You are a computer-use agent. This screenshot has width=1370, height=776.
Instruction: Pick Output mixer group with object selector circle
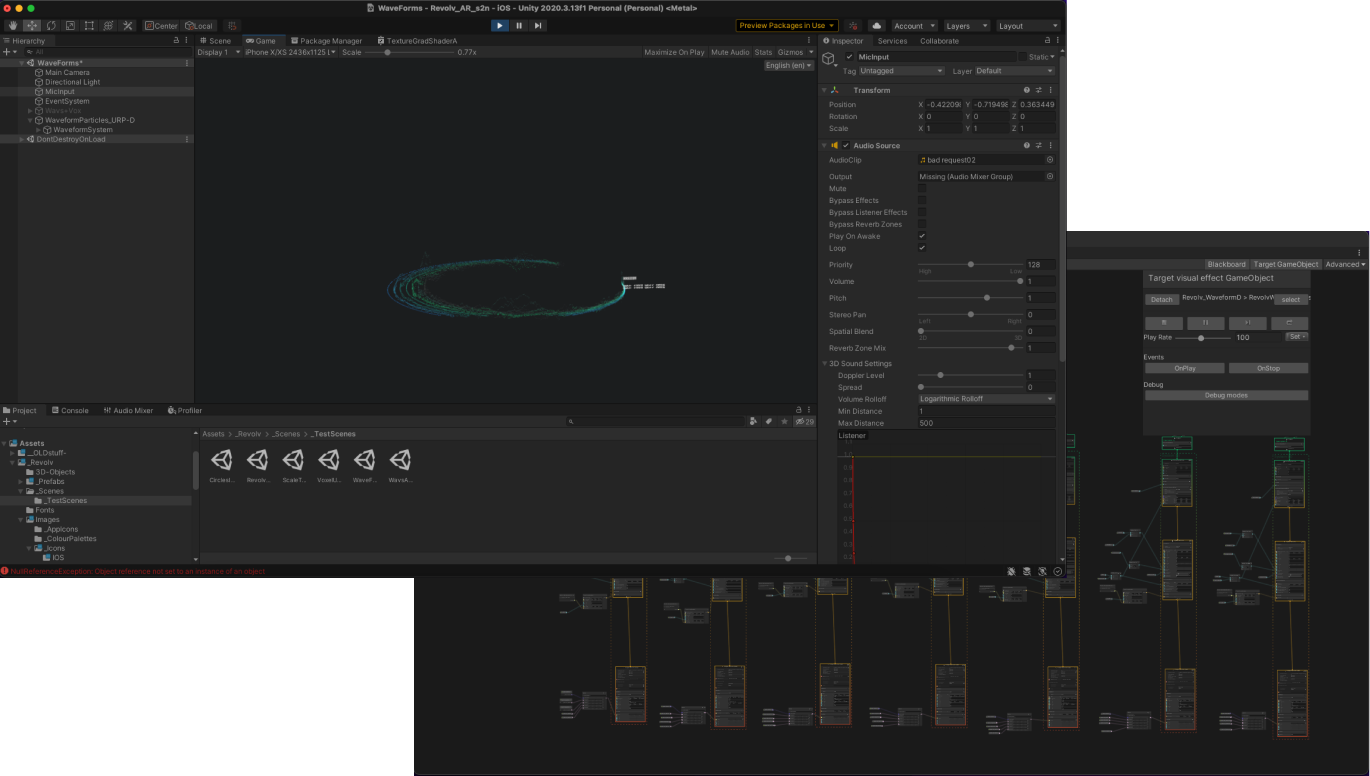1050,176
